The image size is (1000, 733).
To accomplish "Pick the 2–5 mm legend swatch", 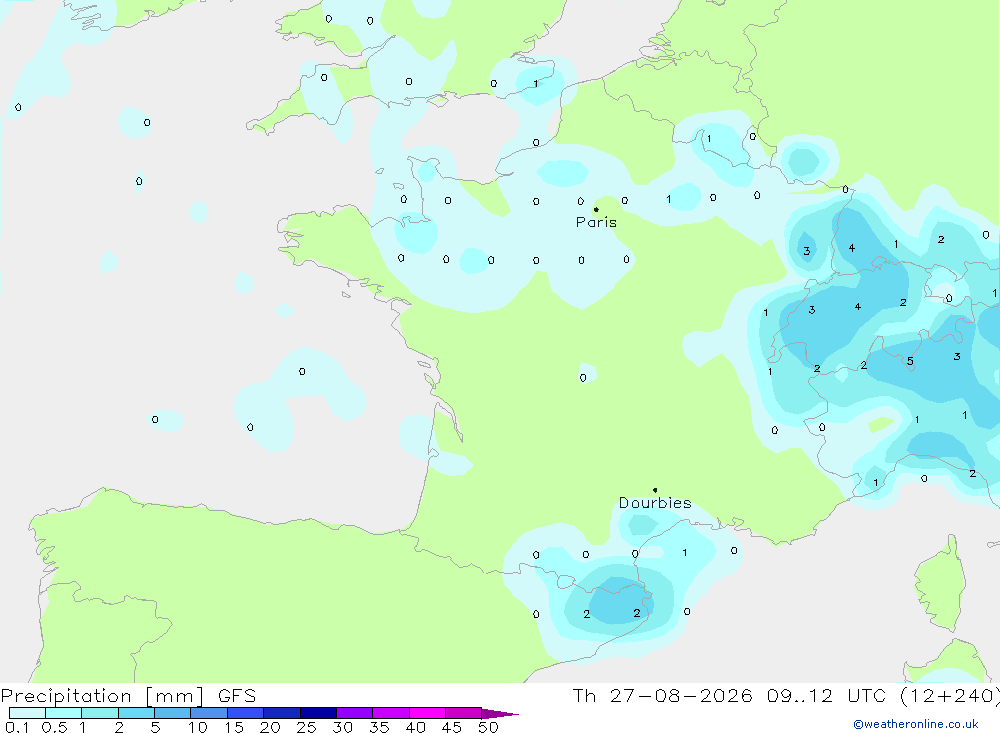I will coord(136,713).
